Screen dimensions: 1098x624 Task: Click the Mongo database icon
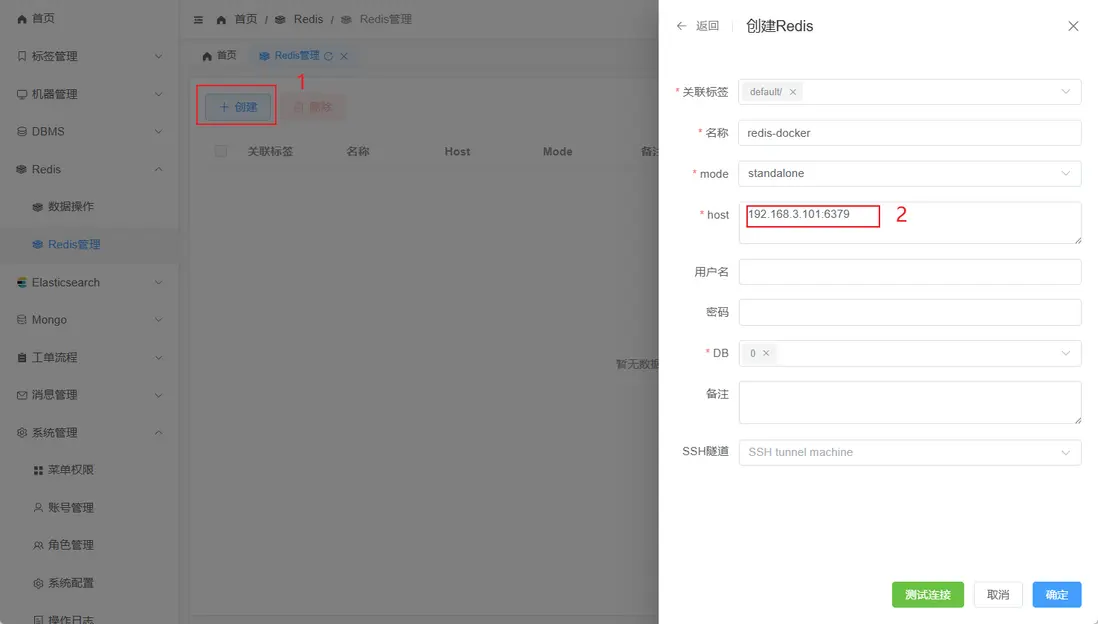(x=22, y=319)
